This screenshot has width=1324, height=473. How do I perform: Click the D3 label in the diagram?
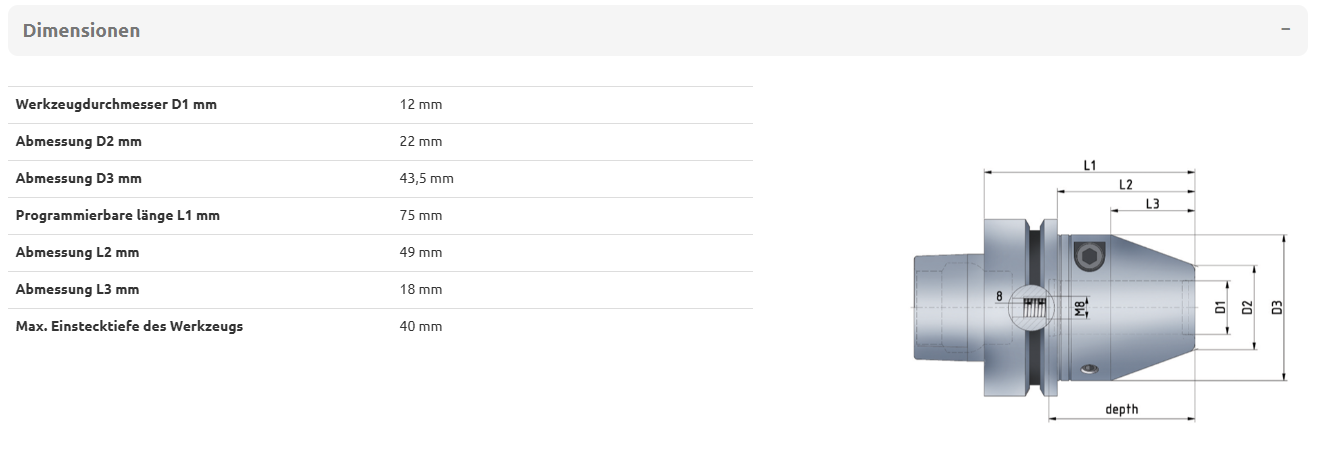coord(1277,308)
